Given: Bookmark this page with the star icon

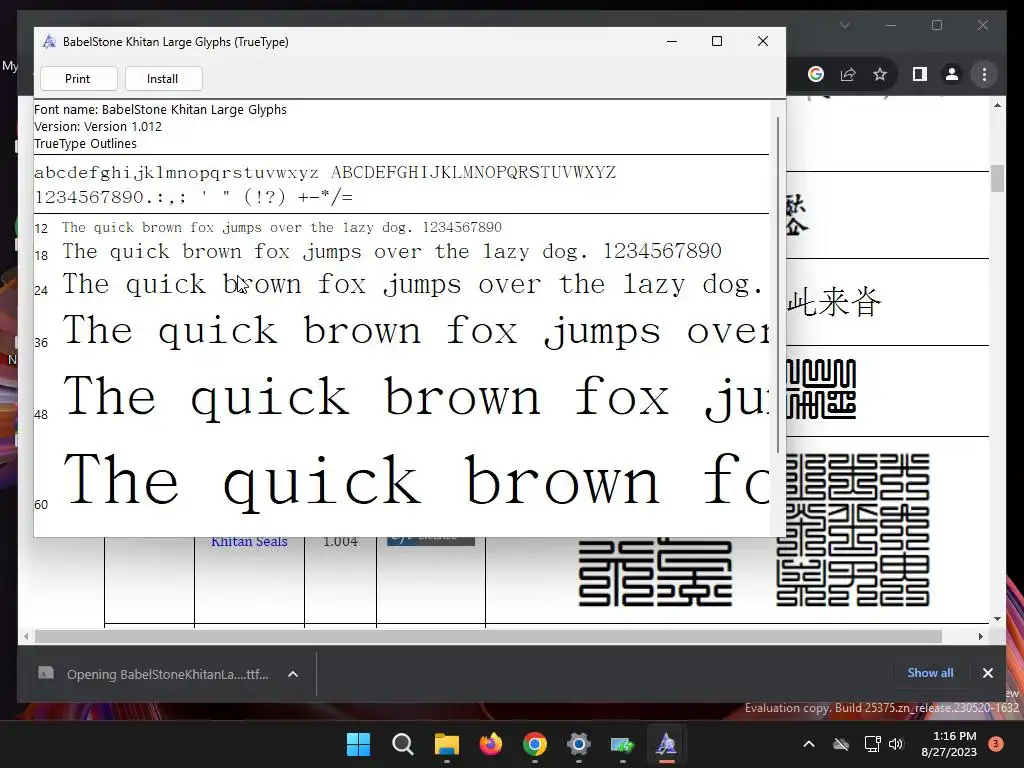Looking at the screenshot, I should [880, 74].
